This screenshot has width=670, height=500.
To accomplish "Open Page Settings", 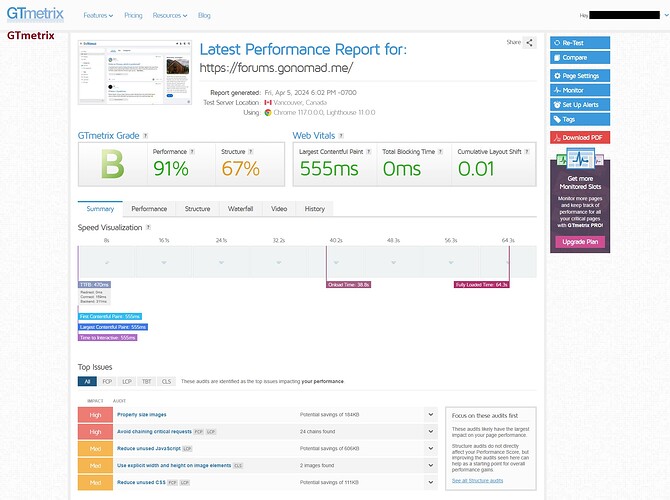I will coord(580,76).
